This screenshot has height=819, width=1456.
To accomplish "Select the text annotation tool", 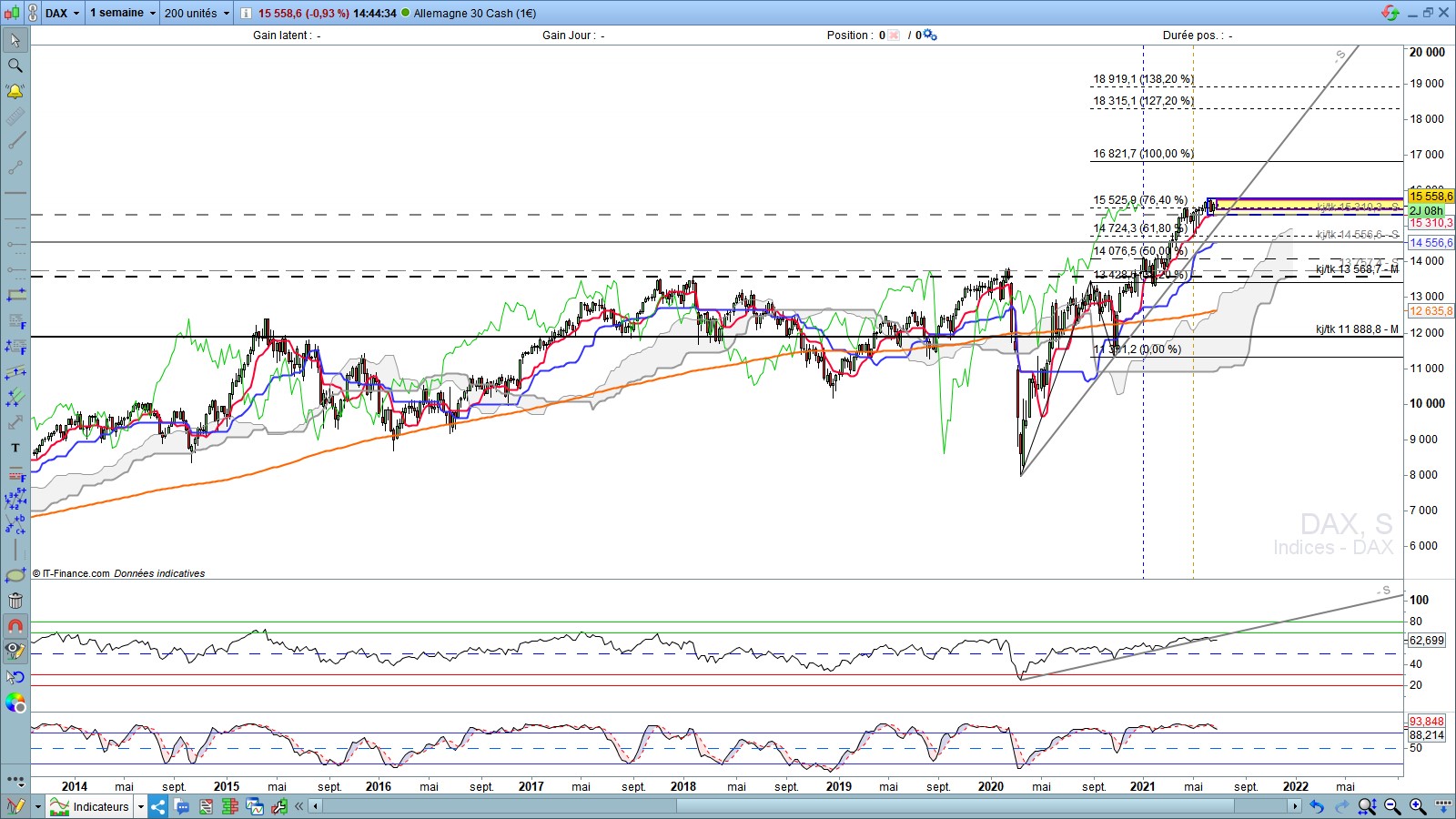I will (x=15, y=448).
